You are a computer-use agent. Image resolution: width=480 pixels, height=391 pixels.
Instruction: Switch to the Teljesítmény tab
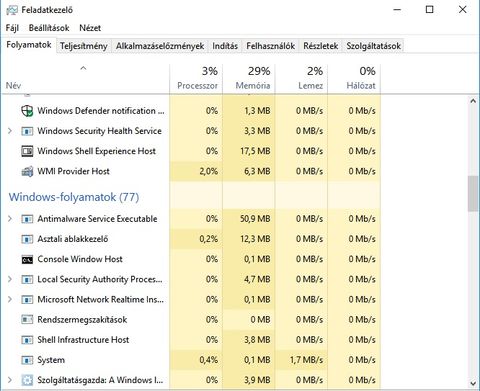(x=84, y=46)
